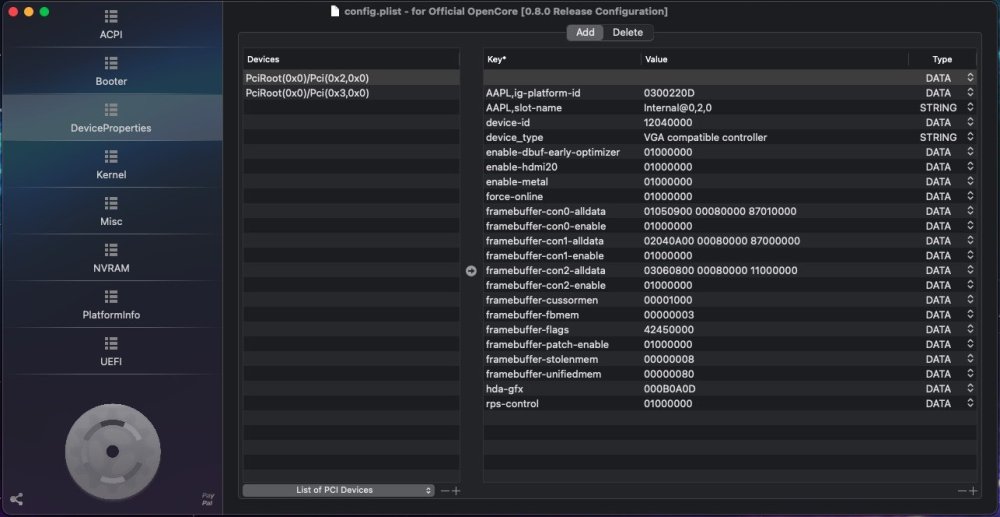This screenshot has height=517, width=1000.
Task: Click framebuffer-con1-alldata value 02040A00
Action: pyautogui.click(x=722, y=241)
